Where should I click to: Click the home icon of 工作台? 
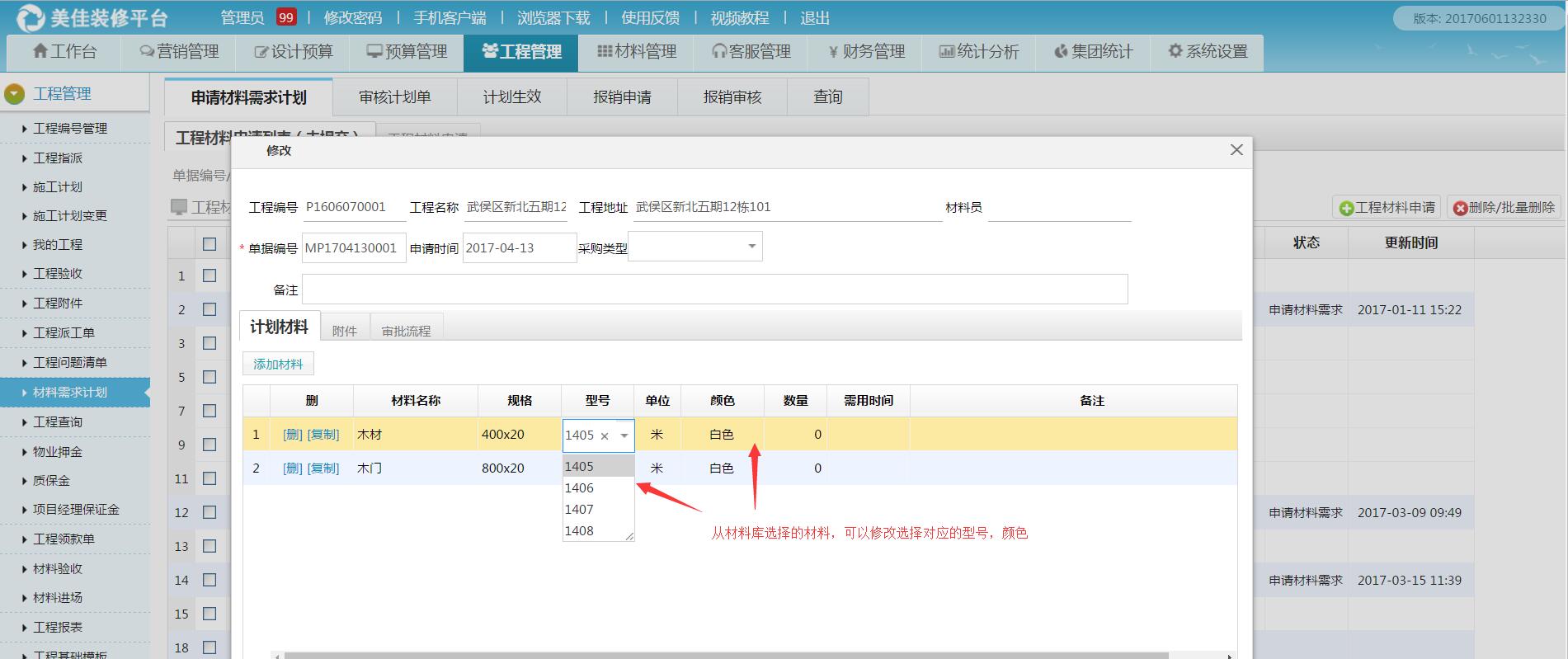40,51
